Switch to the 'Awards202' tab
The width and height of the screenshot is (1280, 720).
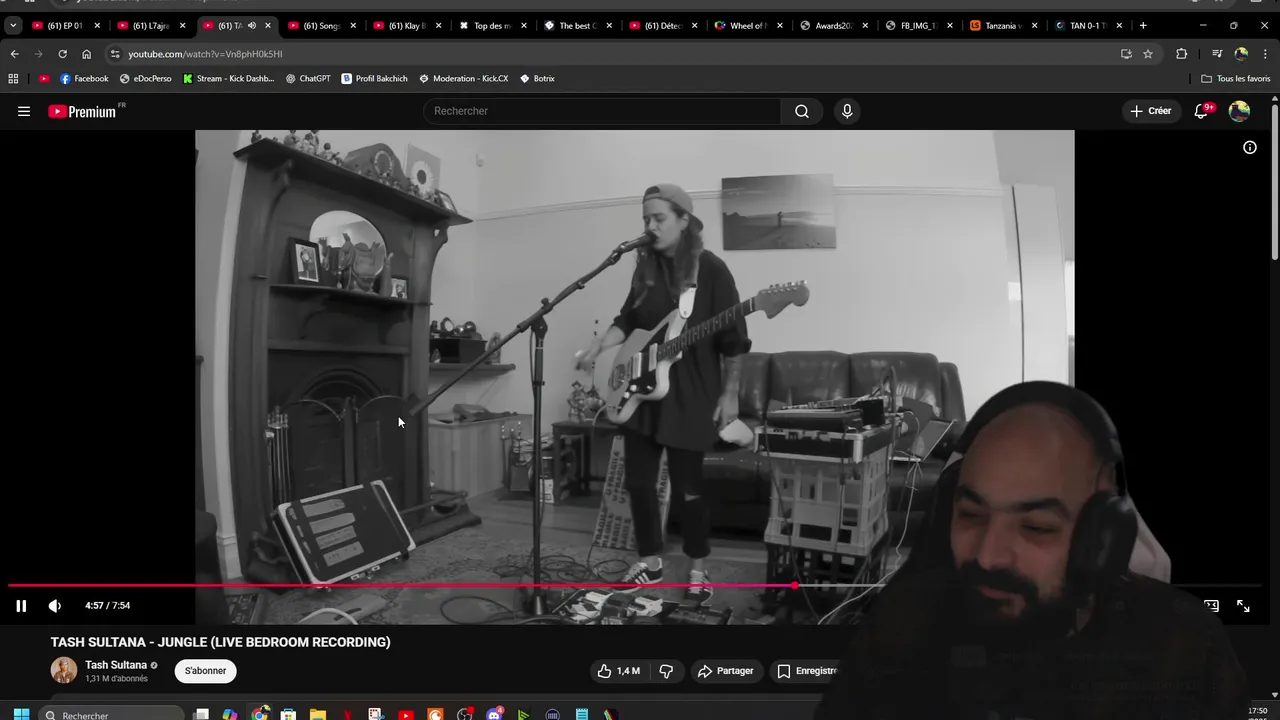832,25
